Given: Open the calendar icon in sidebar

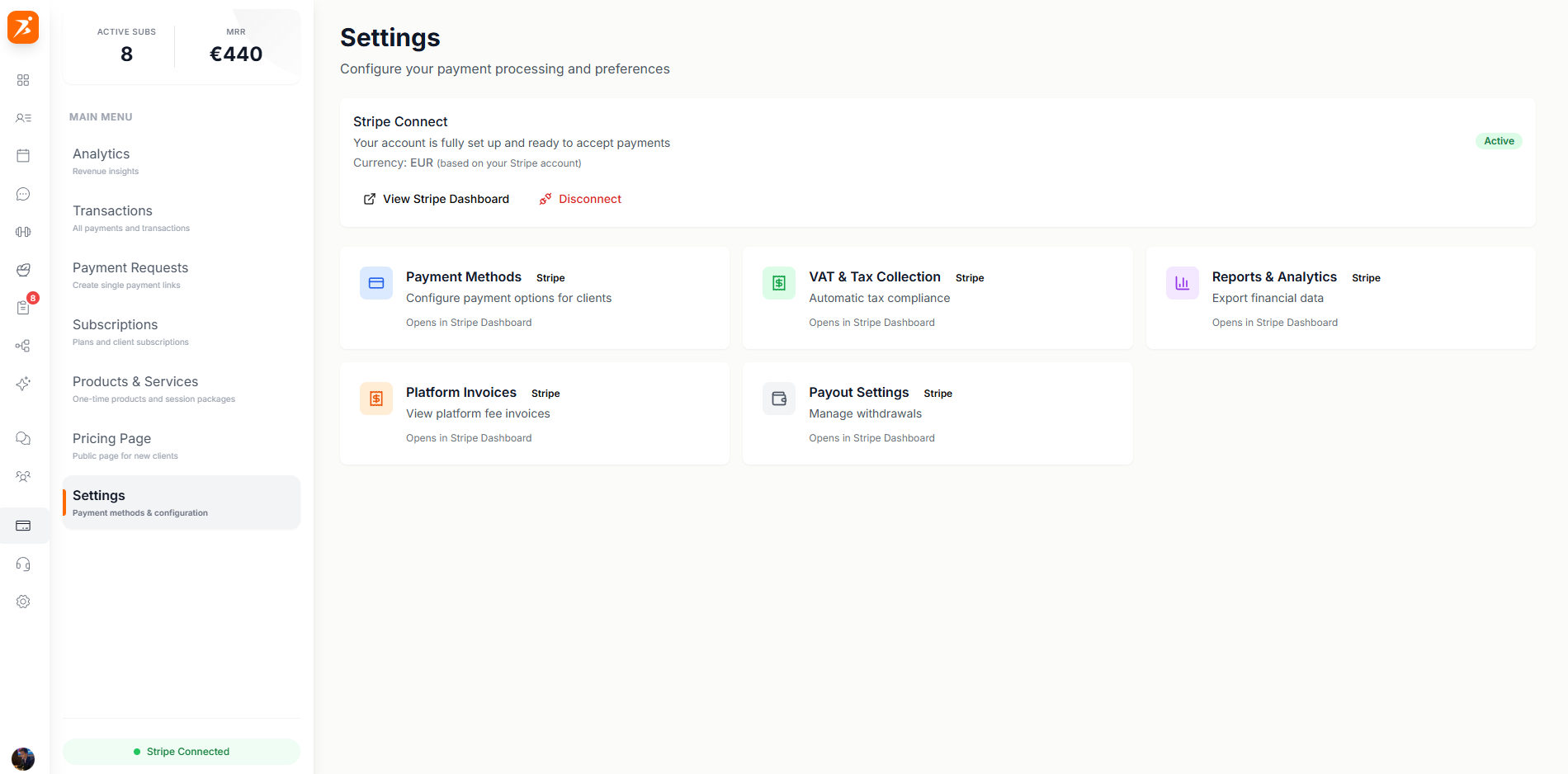Looking at the screenshot, I should [x=23, y=155].
